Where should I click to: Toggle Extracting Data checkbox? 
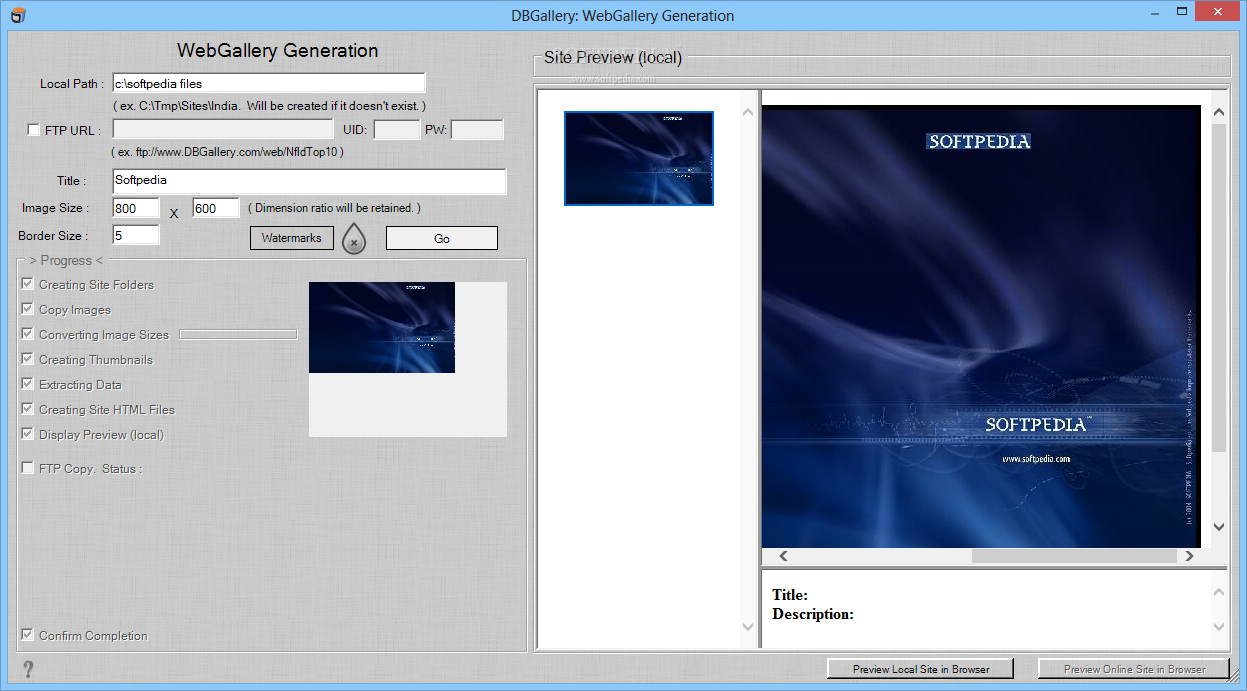pos(28,384)
